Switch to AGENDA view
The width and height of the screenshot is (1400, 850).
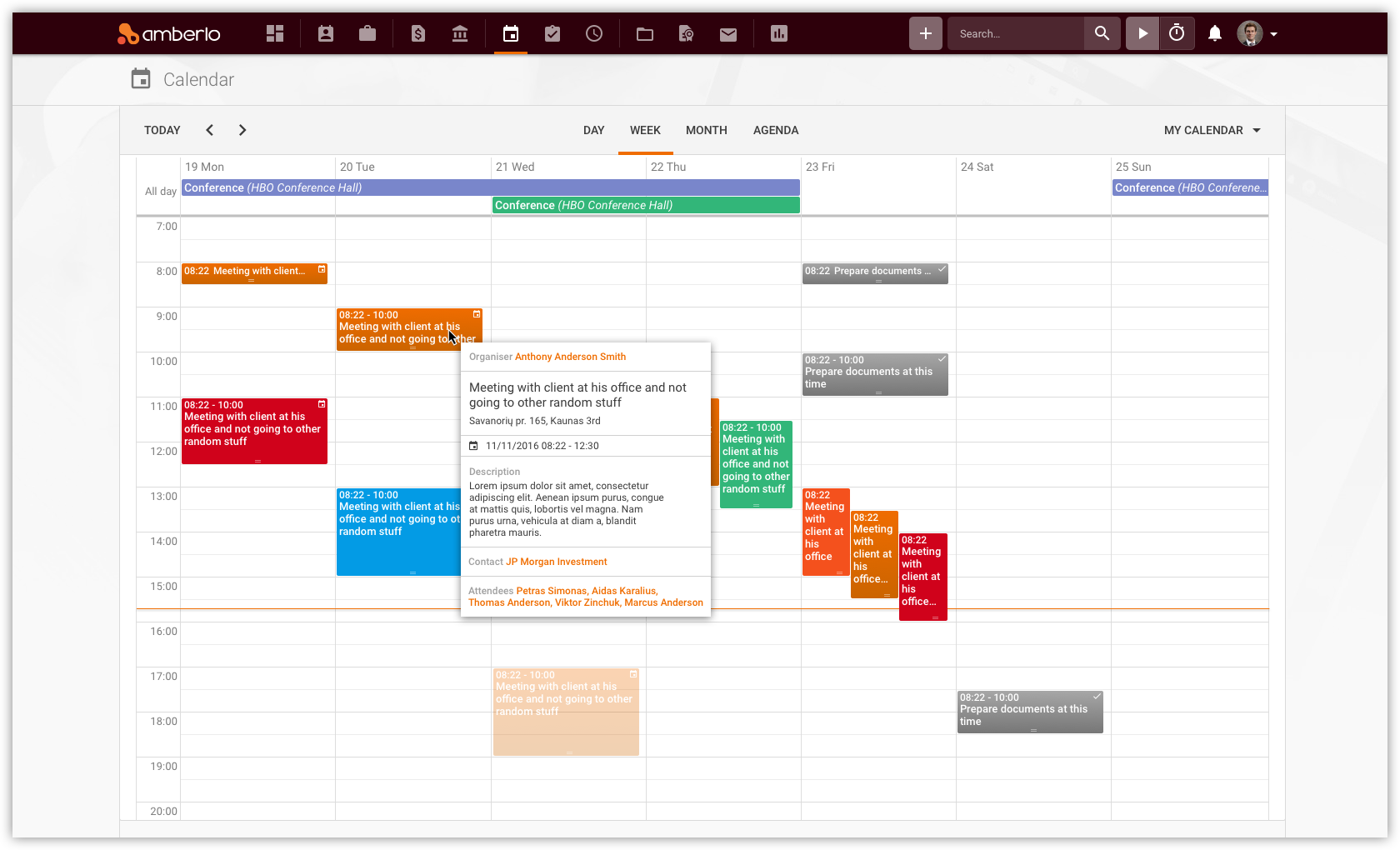click(776, 130)
